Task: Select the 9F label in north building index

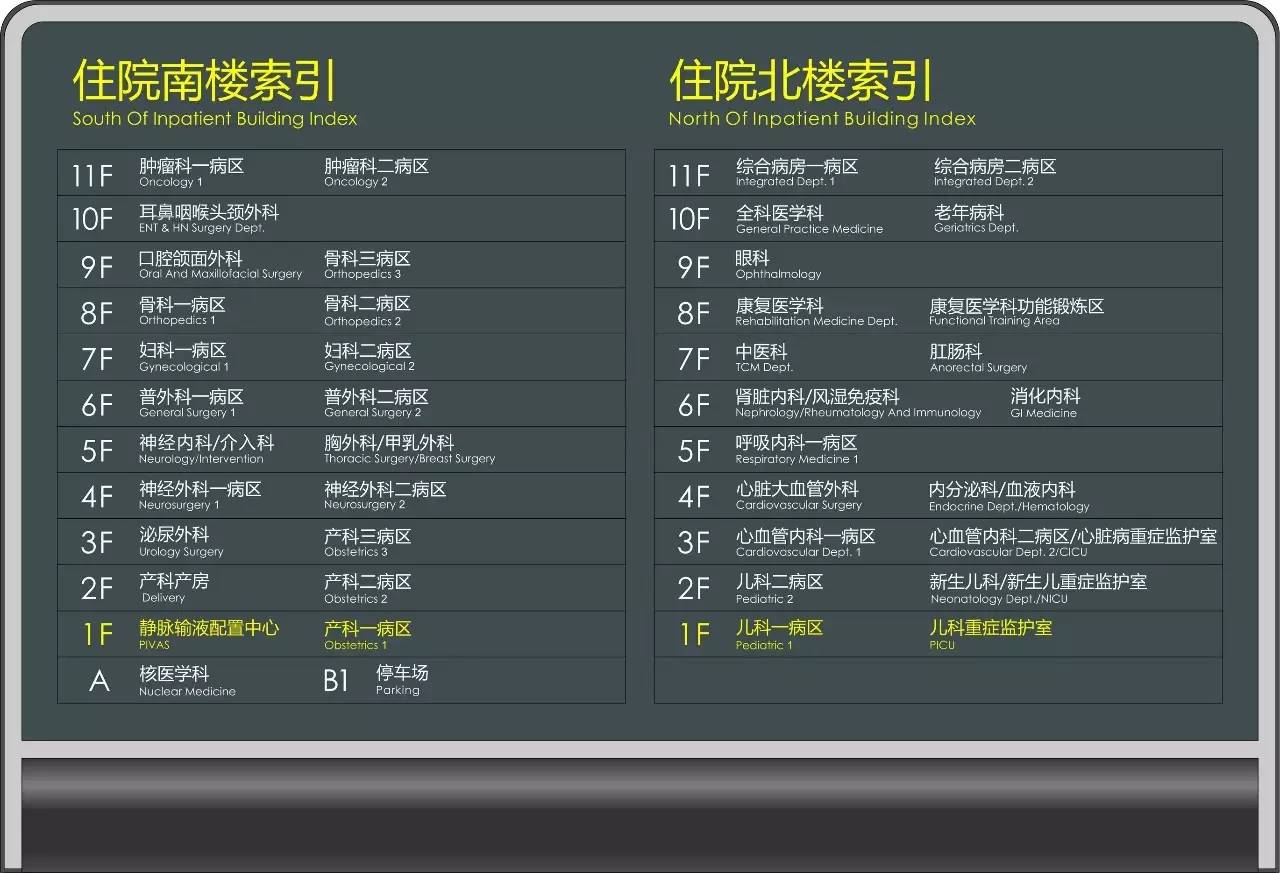Action: tap(694, 267)
